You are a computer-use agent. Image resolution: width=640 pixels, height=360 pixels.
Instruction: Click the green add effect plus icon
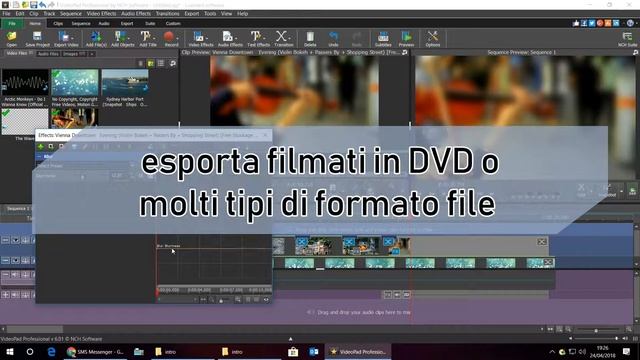40,147
